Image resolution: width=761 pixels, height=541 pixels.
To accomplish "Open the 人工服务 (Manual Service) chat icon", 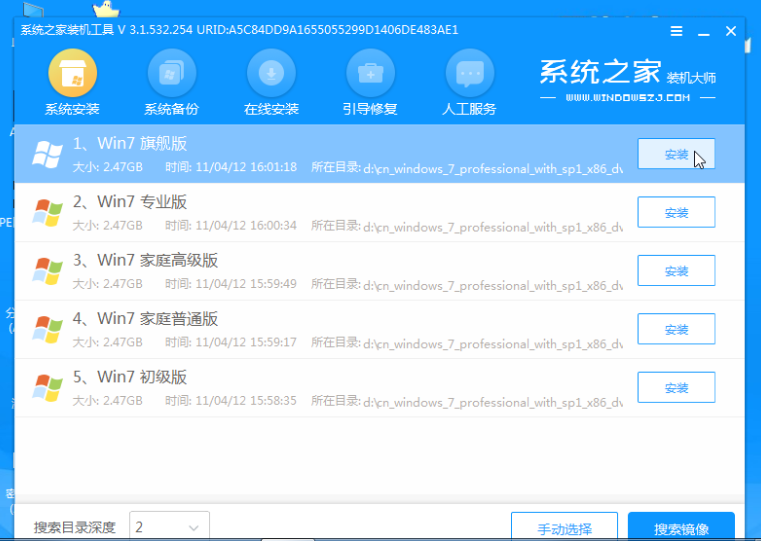I will point(469,74).
